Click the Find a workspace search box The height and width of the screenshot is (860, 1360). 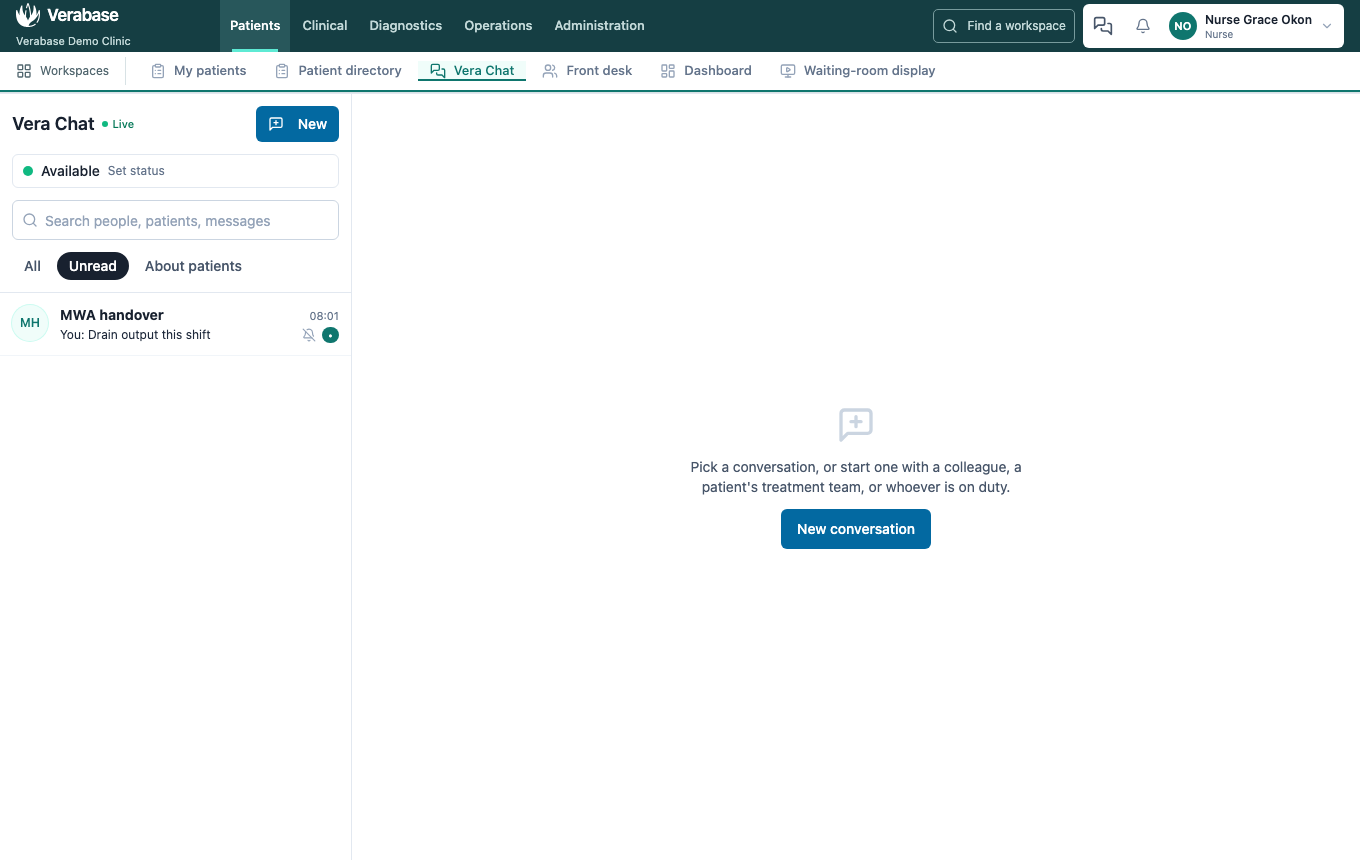(x=1004, y=26)
